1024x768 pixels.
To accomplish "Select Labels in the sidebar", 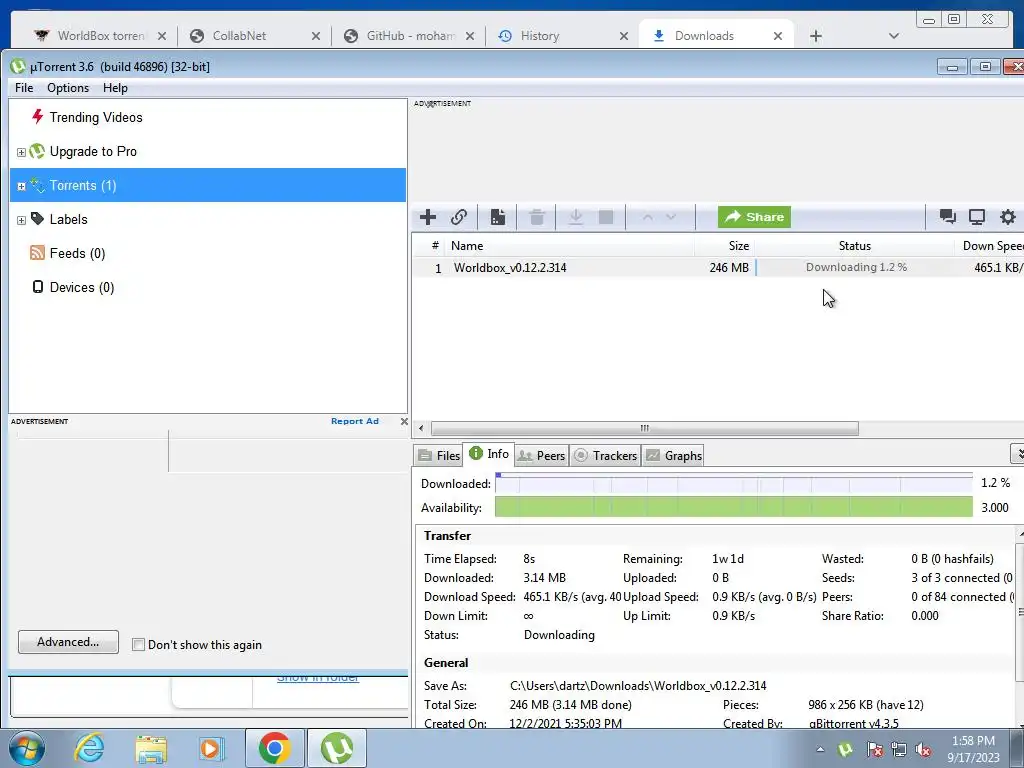I will click(x=68, y=219).
